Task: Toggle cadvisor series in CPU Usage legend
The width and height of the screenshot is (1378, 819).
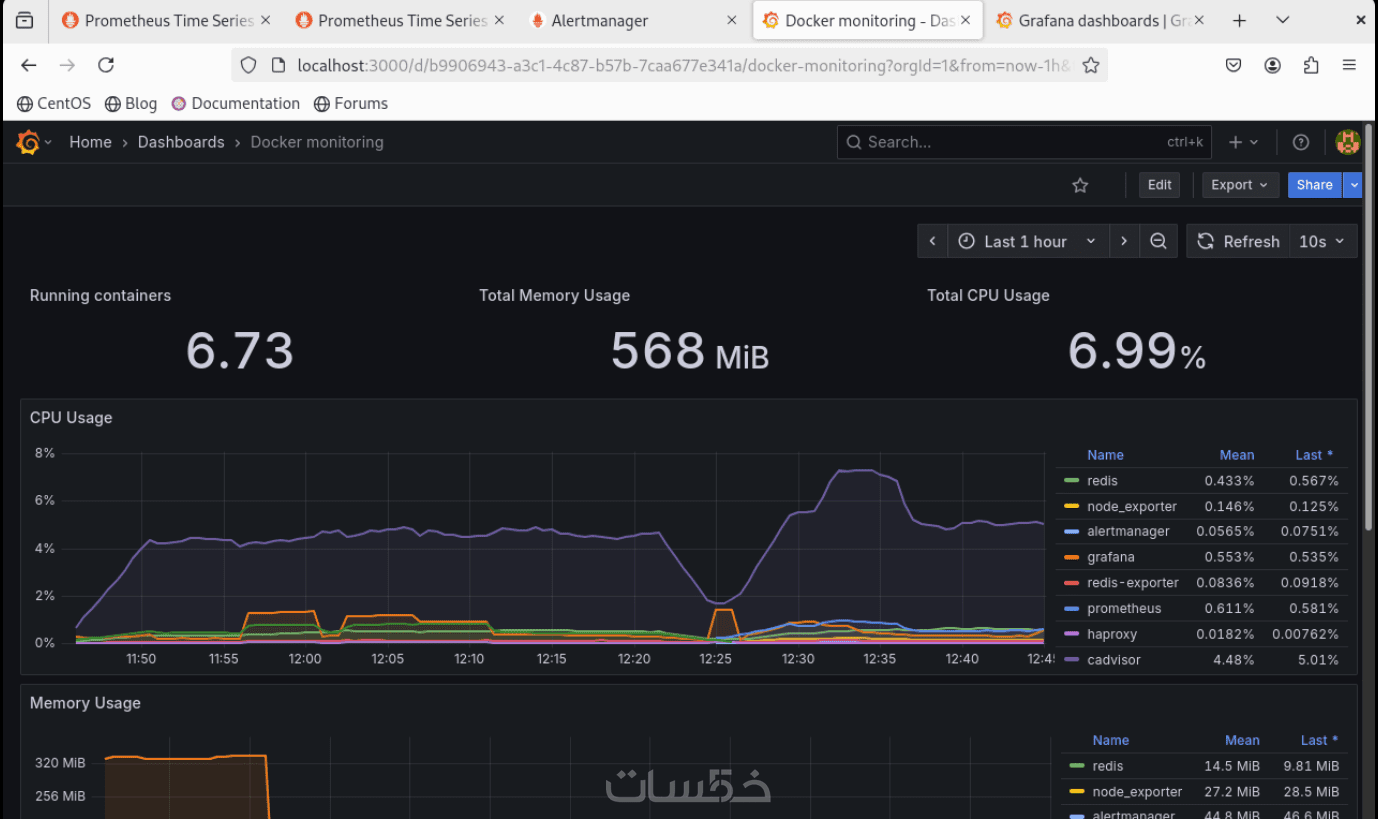Action: point(1114,660)
